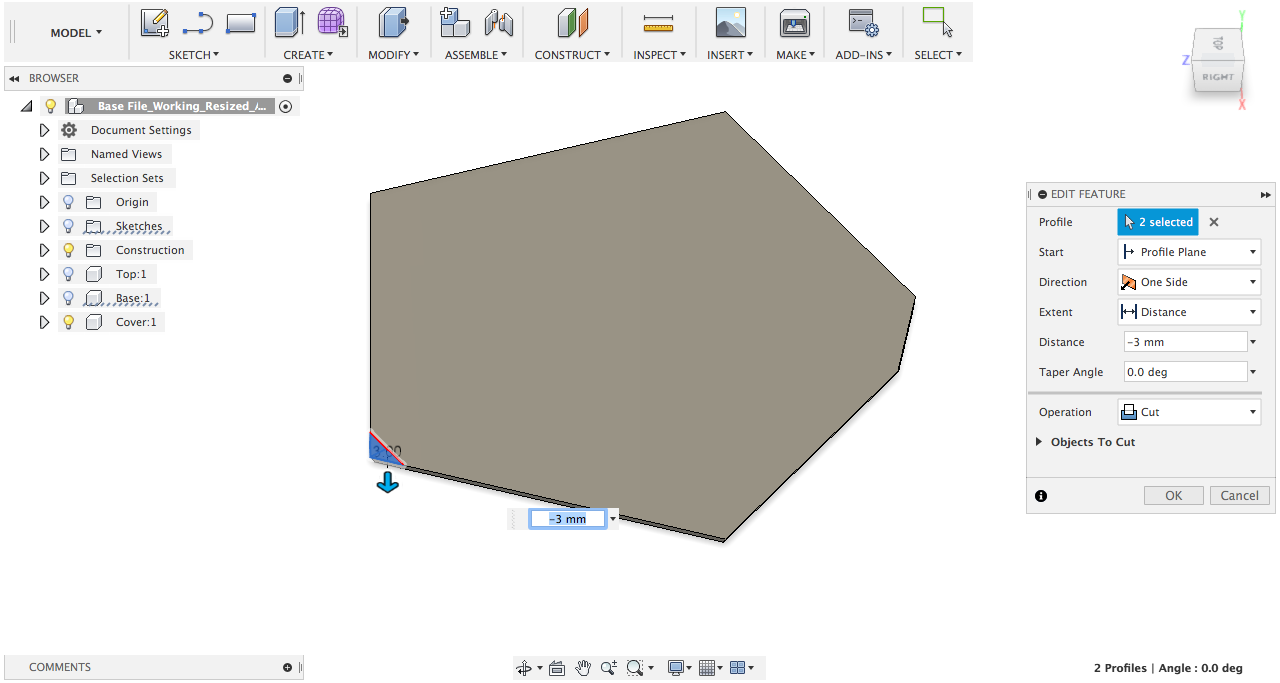The height and width of the screenshot is (683, 1280).
Task: Choose the Offset Plane construct icon
Action: [572, 23]
